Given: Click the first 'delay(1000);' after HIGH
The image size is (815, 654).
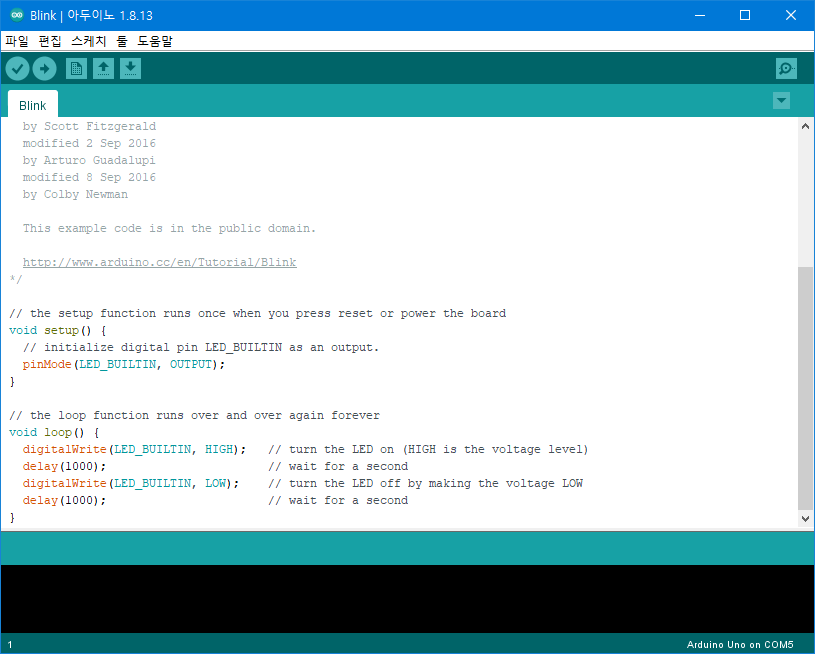Looking at the screenshot, I should pos(64,466).
